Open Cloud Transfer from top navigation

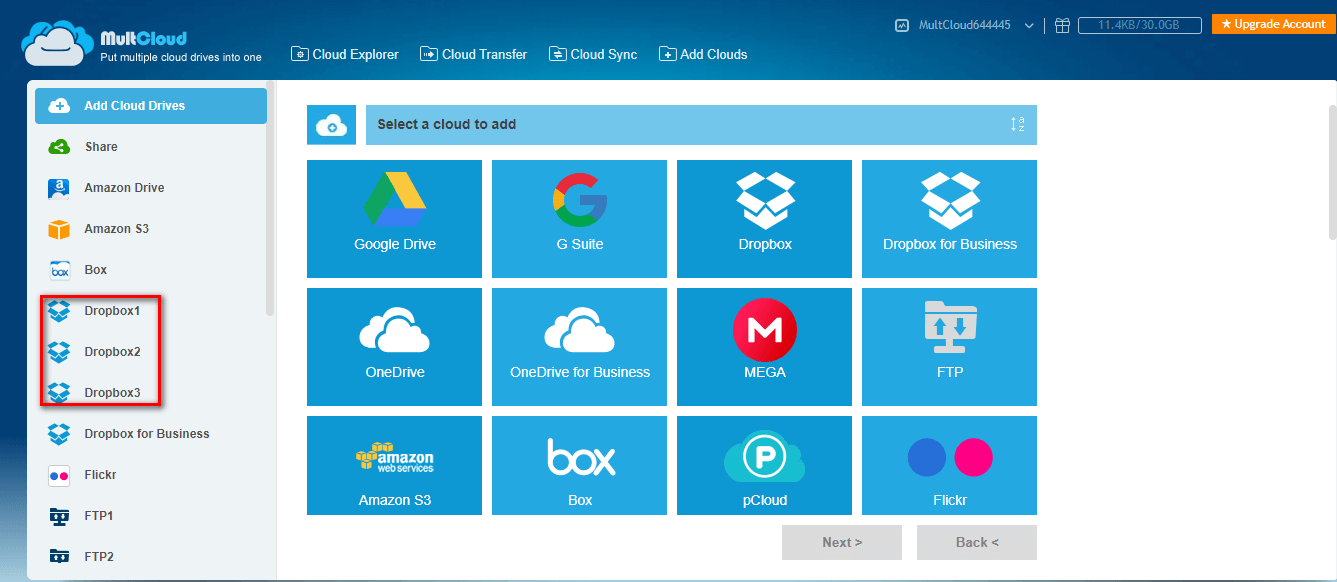[x=474, y=54]
